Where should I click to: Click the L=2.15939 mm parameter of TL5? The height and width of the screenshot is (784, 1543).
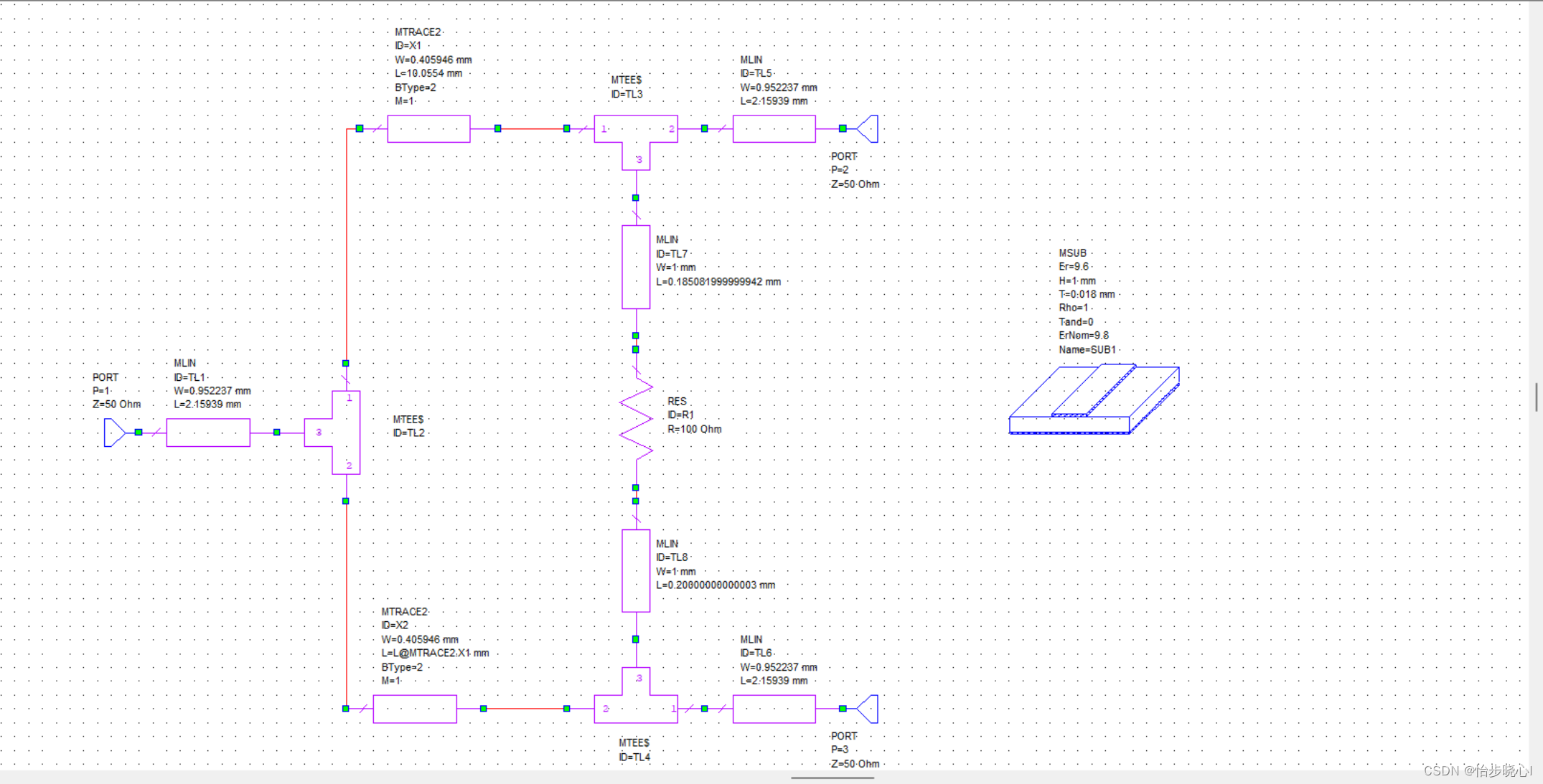click(x=774, y=100)
